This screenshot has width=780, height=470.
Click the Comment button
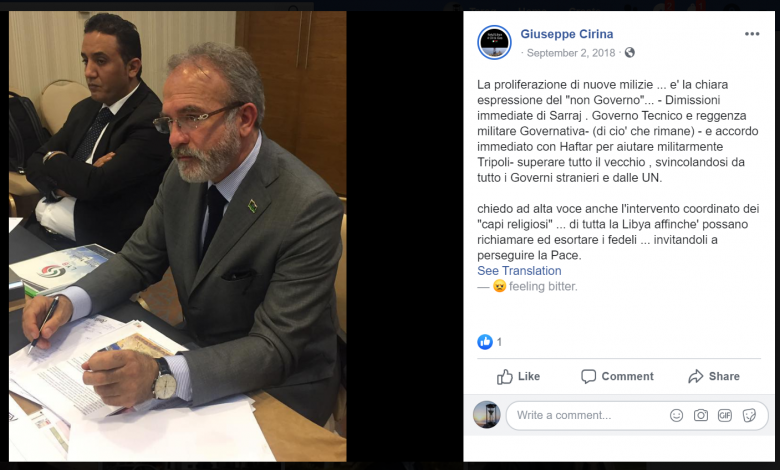click(x=617, y=376)
